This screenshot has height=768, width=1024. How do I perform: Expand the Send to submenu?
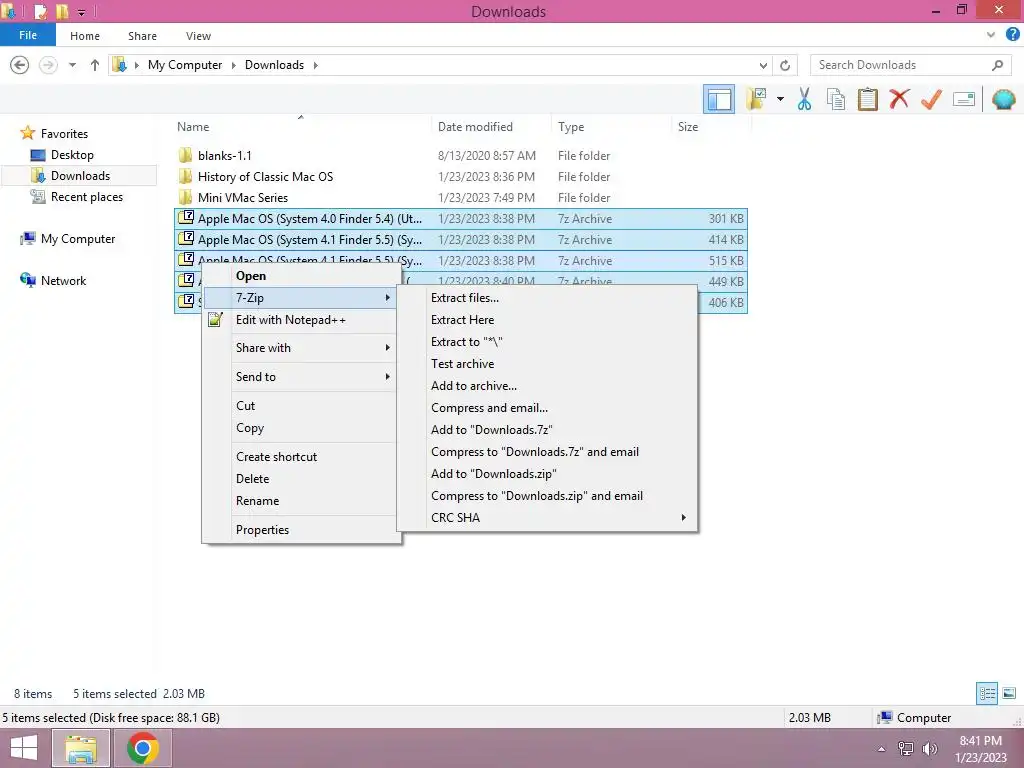(x=300, y=376)
